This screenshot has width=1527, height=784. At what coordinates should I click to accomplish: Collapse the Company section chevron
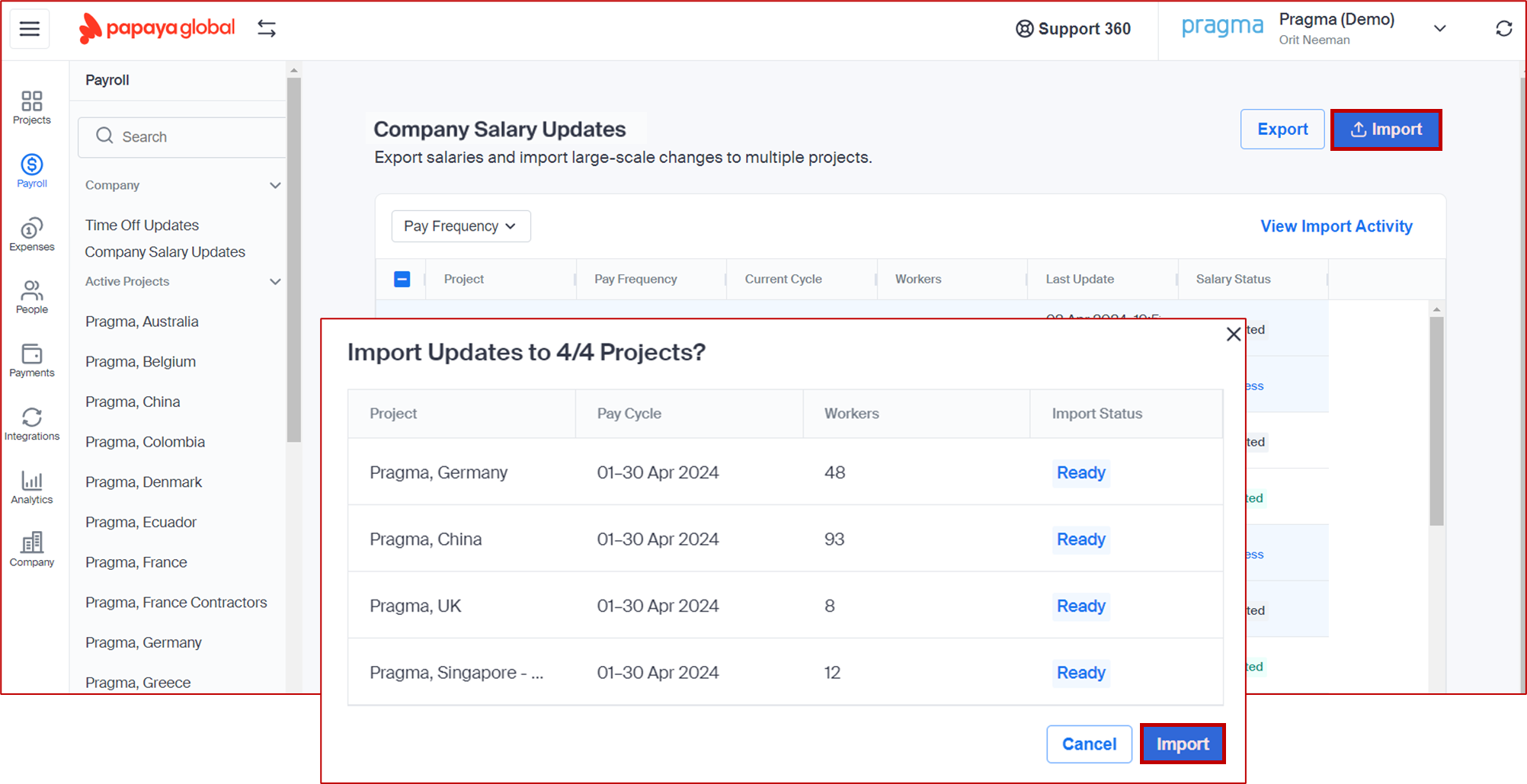275,185
